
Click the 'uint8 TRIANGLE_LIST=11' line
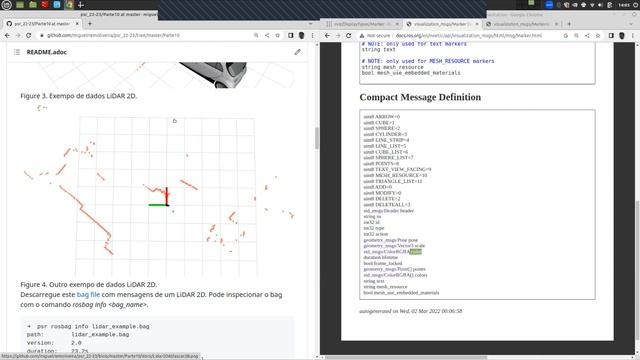[393, 181]
